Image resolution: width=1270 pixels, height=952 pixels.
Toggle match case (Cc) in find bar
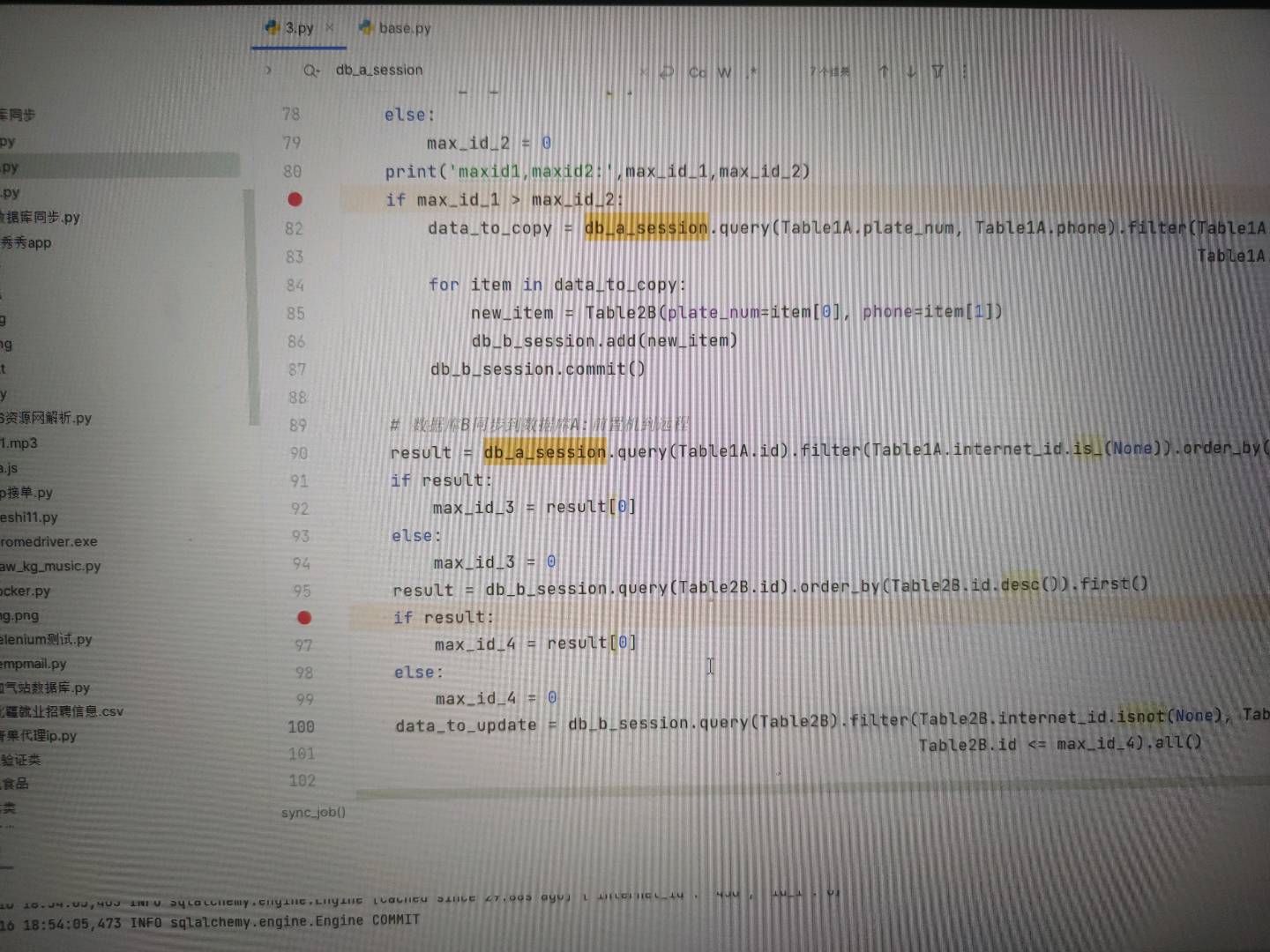pos(697,72)
